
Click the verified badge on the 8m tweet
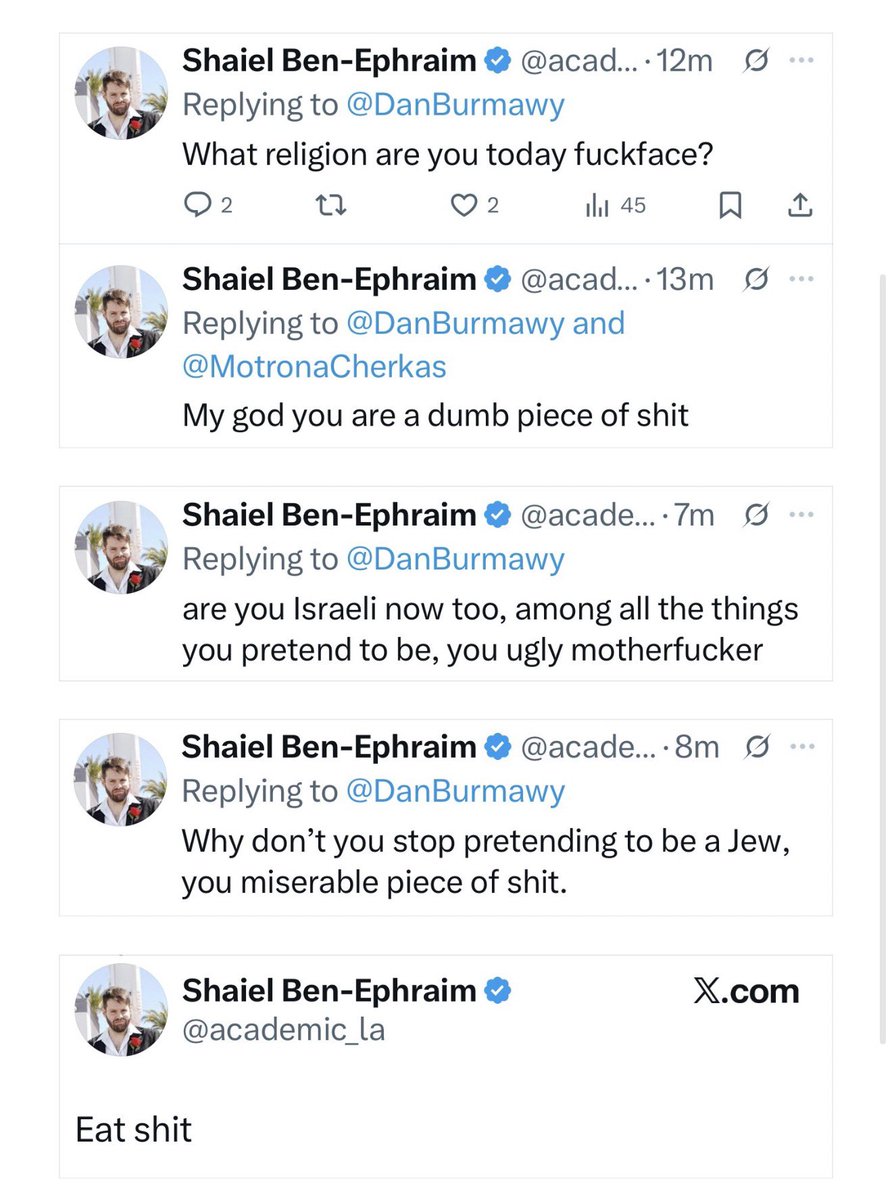[x=497, y=747]
